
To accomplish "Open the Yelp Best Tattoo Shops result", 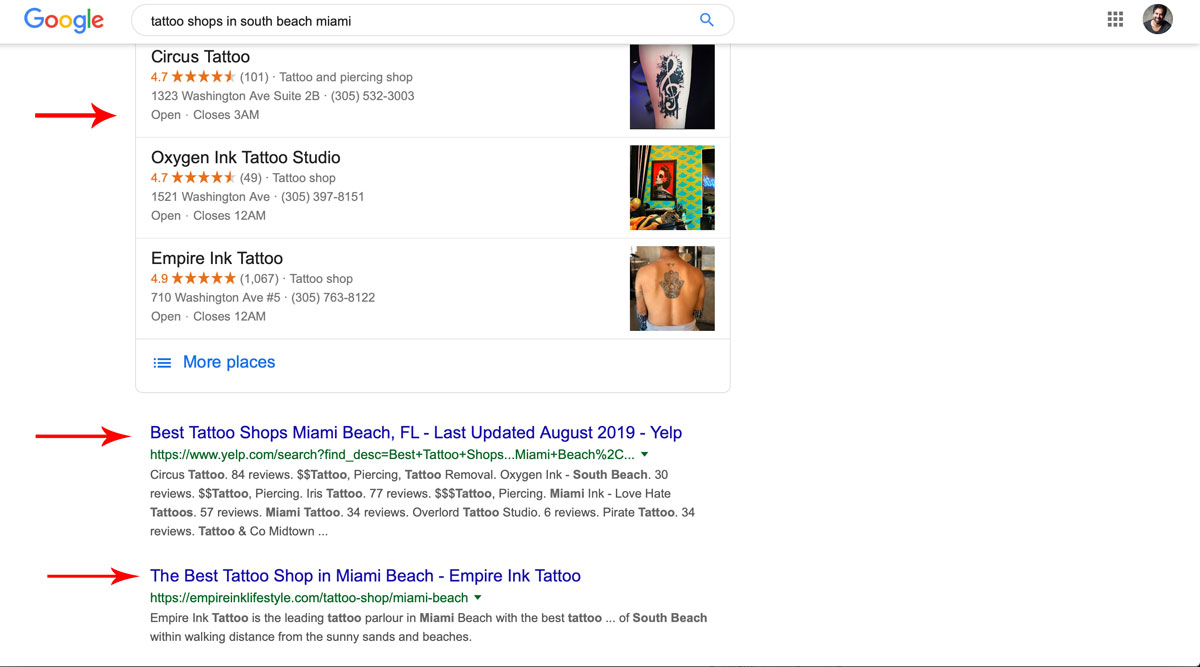I will (x=416, y=433).
